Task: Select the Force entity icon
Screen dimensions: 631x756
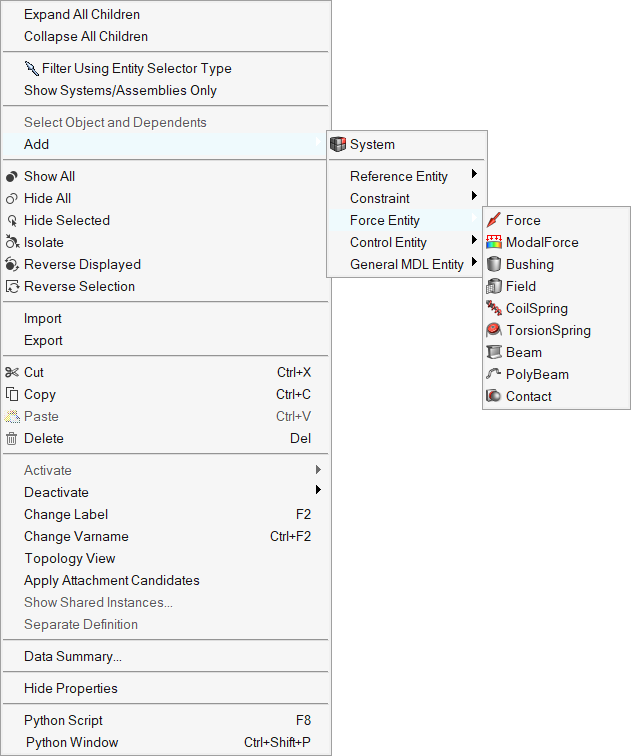Action: coord(493,220)
